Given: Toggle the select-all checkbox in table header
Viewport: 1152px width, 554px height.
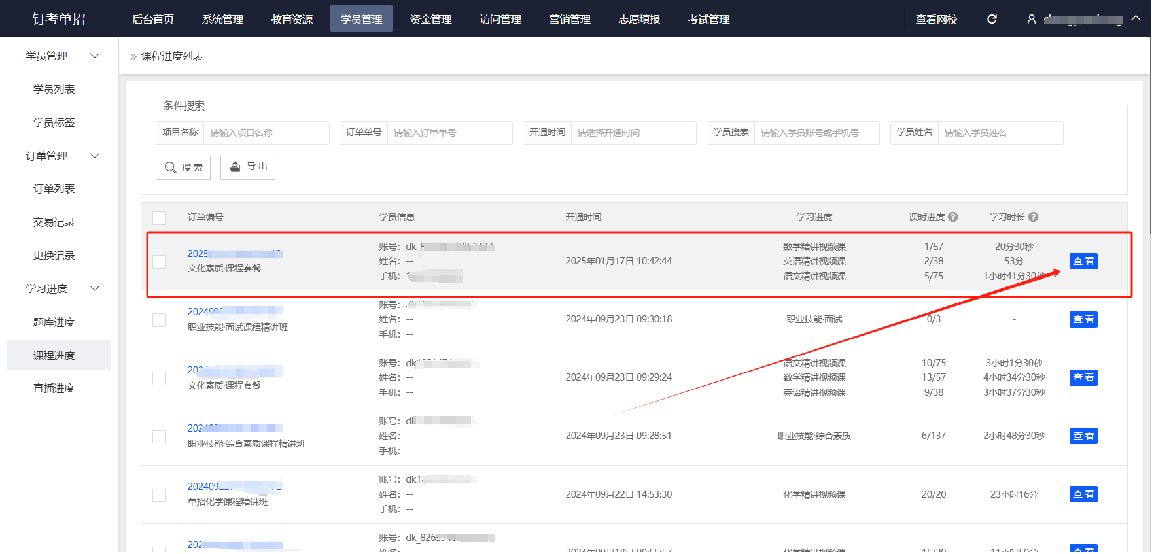Looking at the screenshot, I should (159, 217).
